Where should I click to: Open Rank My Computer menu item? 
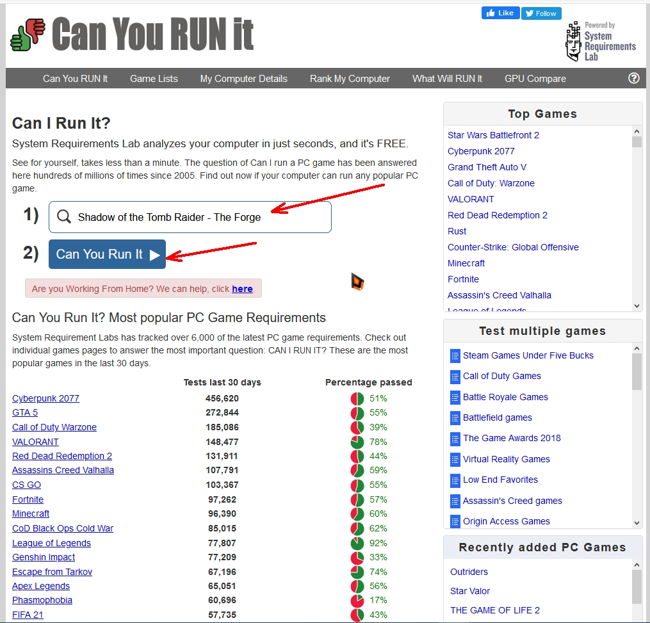tap(349, 78)
